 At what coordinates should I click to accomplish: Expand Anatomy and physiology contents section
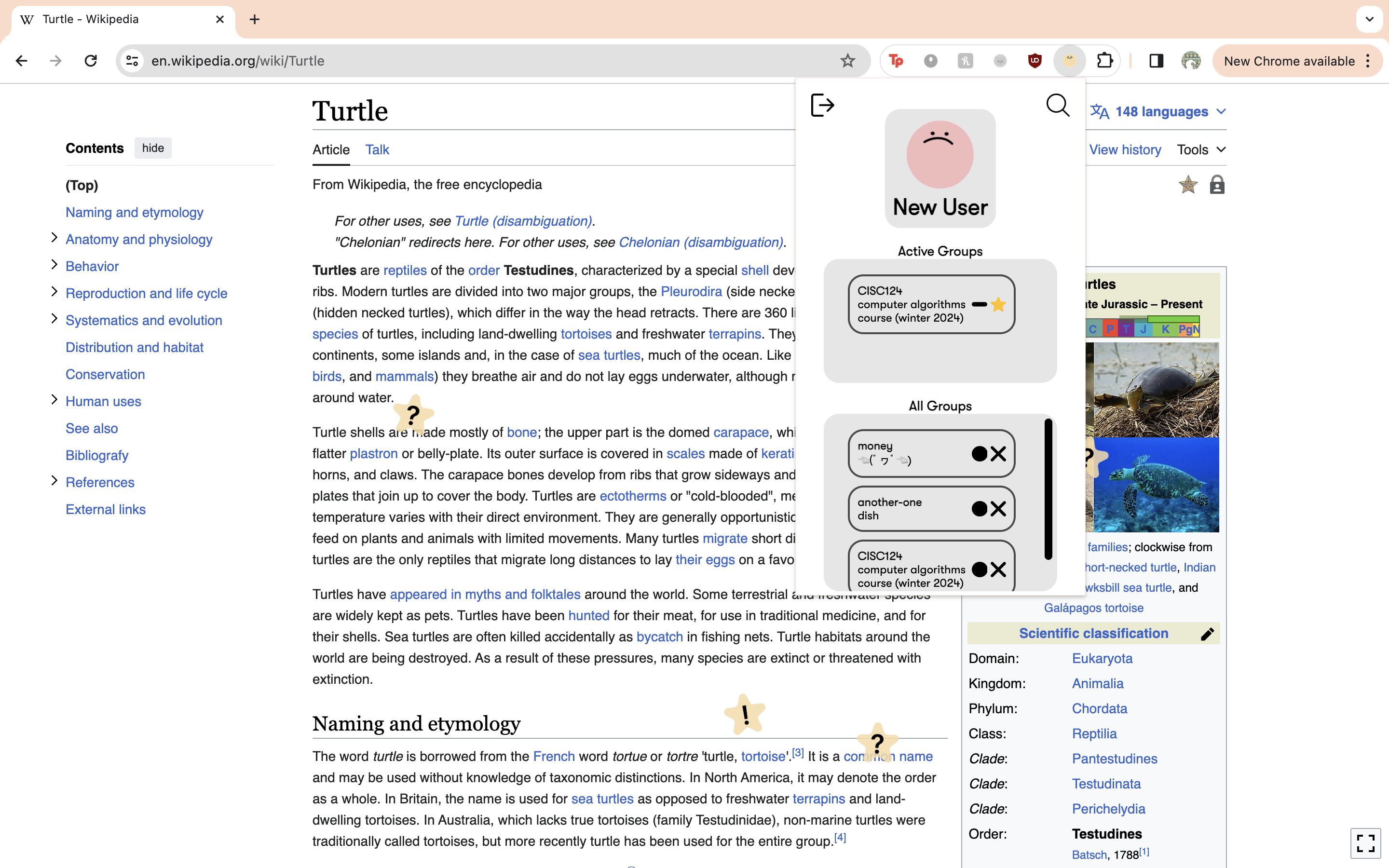point(54,238)
